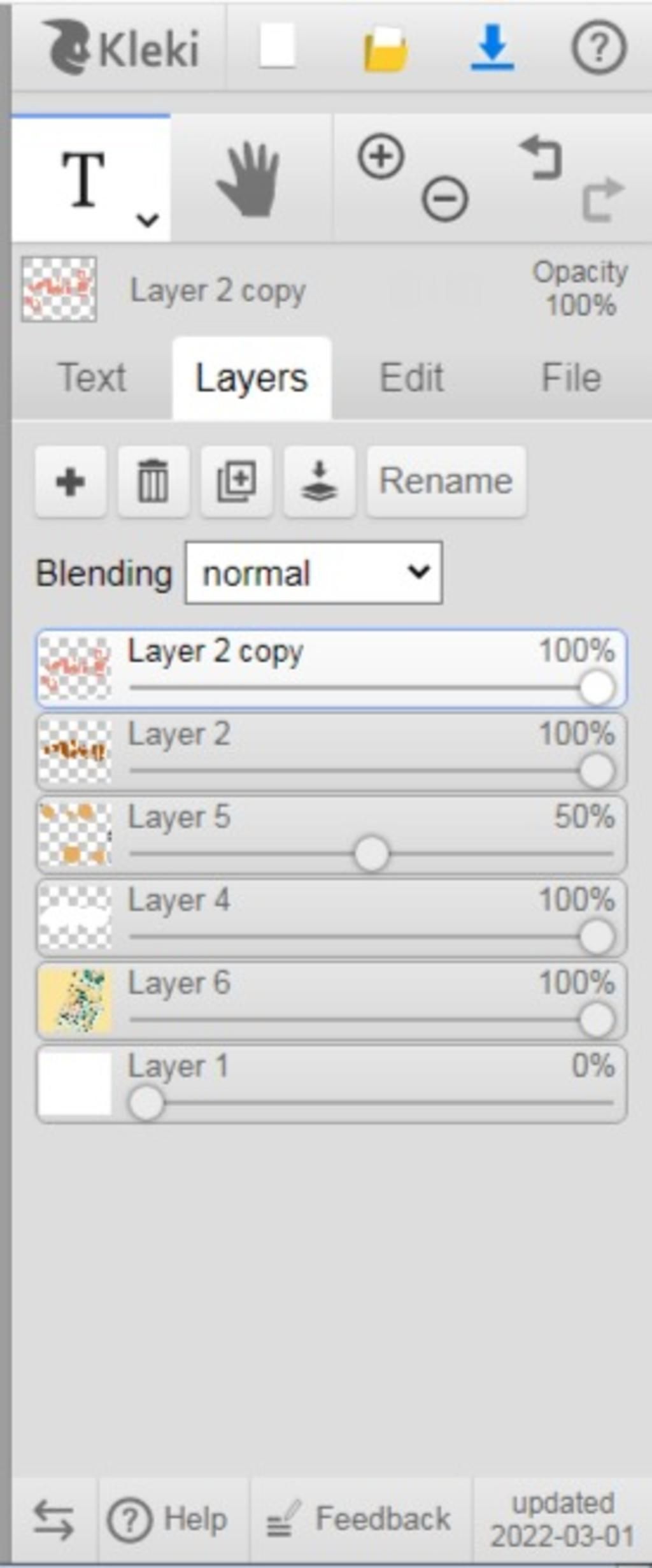This screenshot has width=652, height=1568.
Task: Select the Layer 6 thumbnail
Action: [x=75, y=1000]
